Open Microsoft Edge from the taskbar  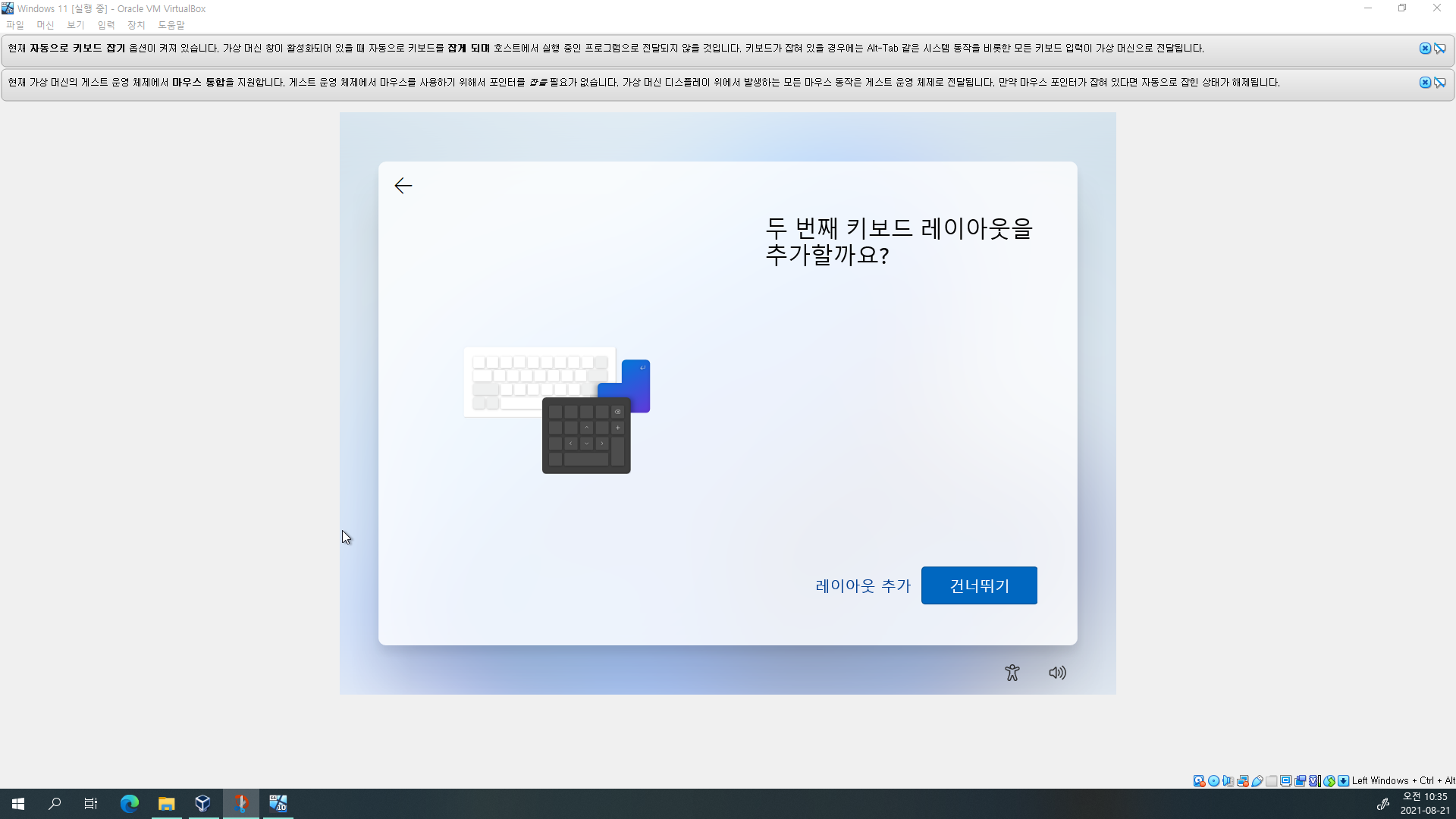coord(130,804)
